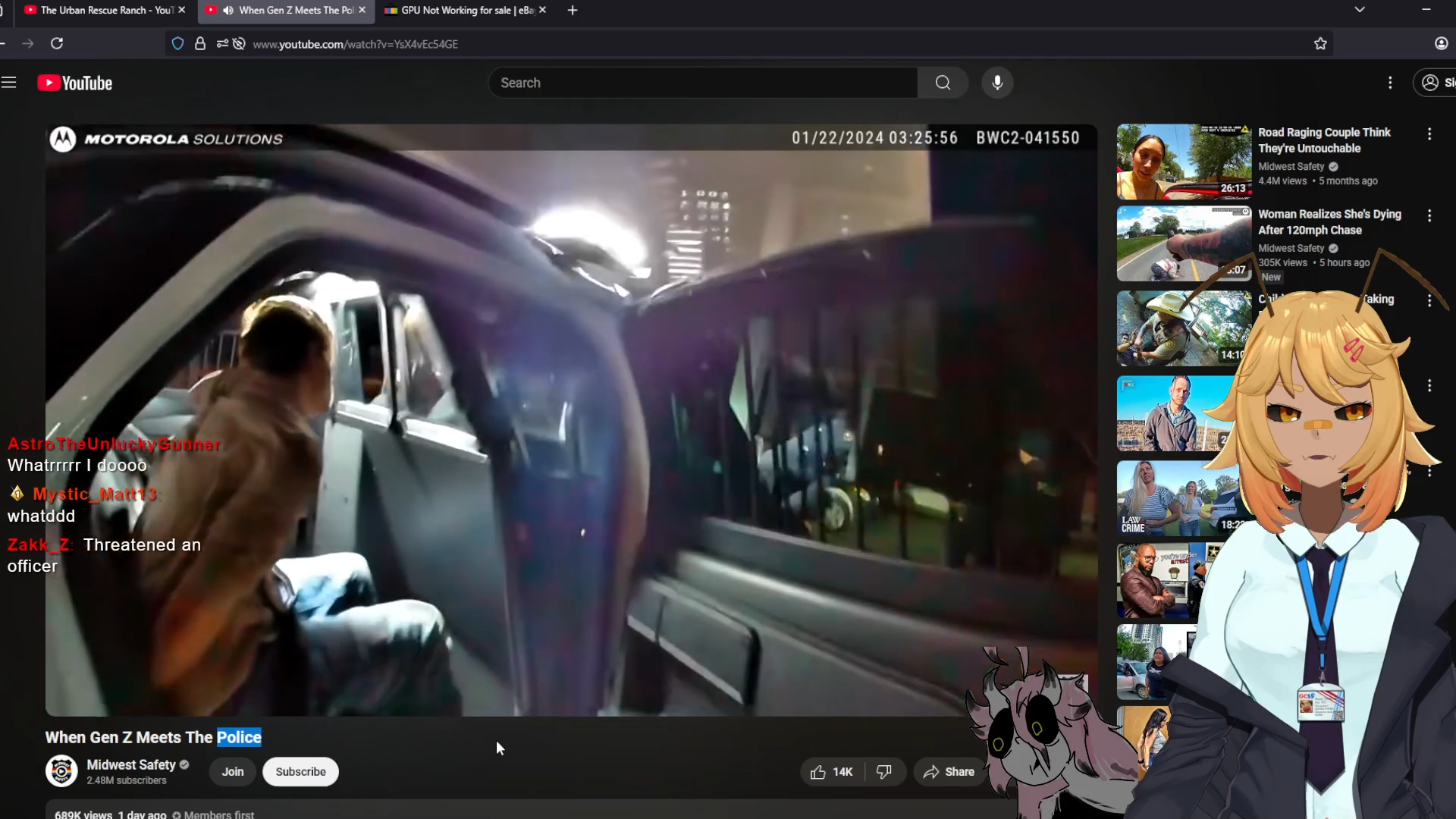Open the YouTube hamburger guide menu

[x=9, y=83]
